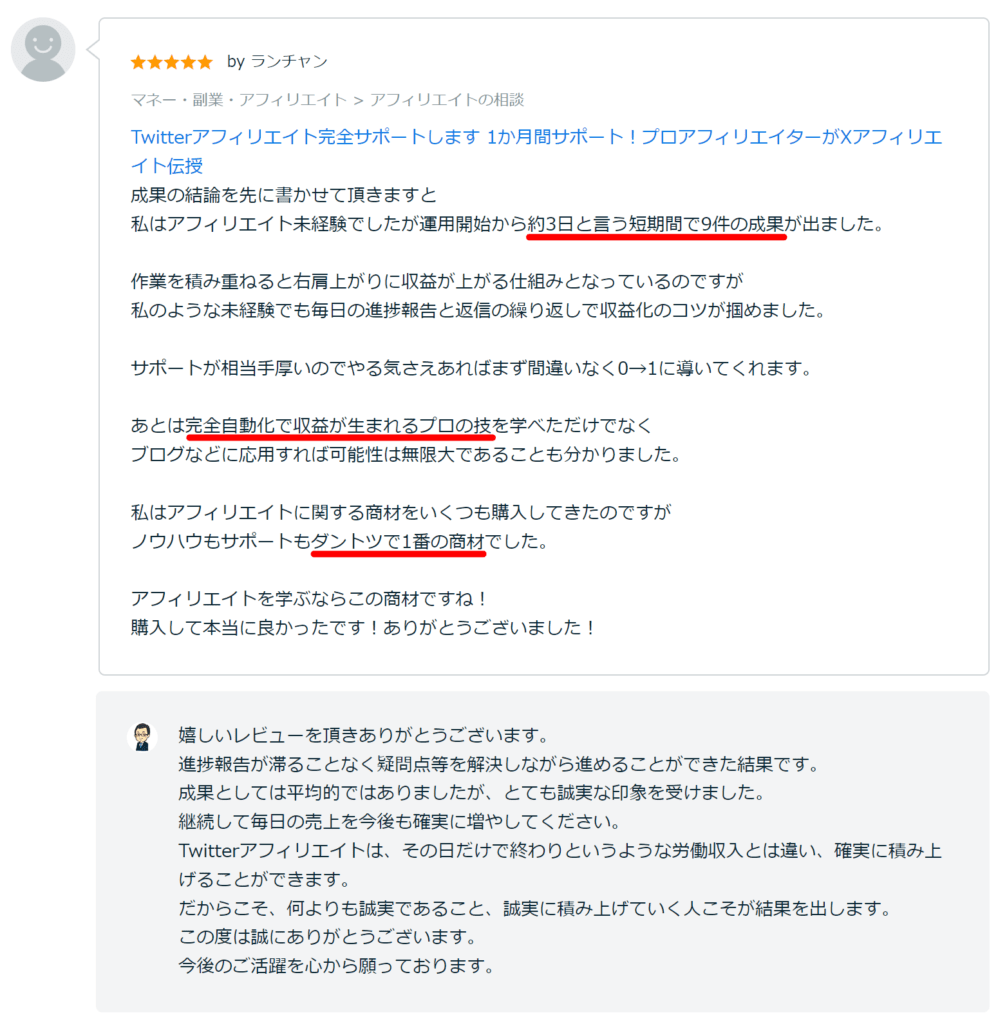Select the middle star in the rating row

coord(172,61)
